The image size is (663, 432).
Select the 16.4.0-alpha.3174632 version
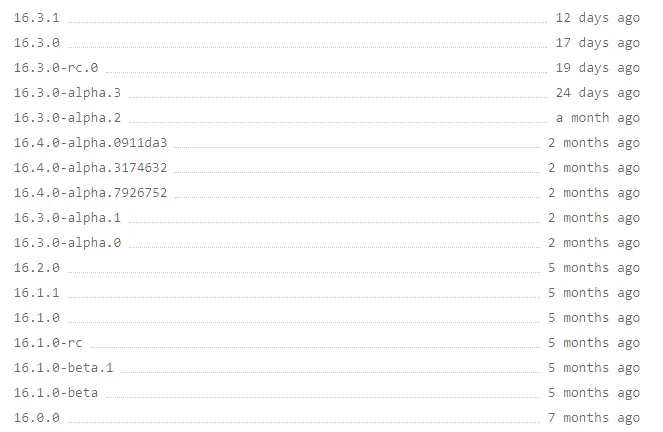coord(90,167)
